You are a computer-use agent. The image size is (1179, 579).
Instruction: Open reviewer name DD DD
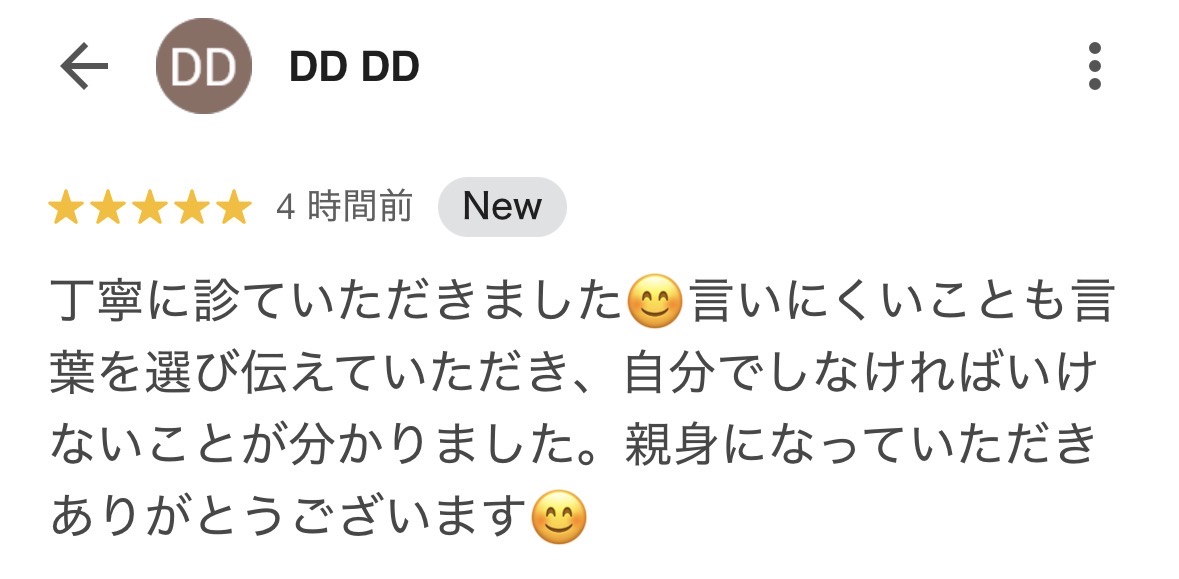(x=354, y=67)
